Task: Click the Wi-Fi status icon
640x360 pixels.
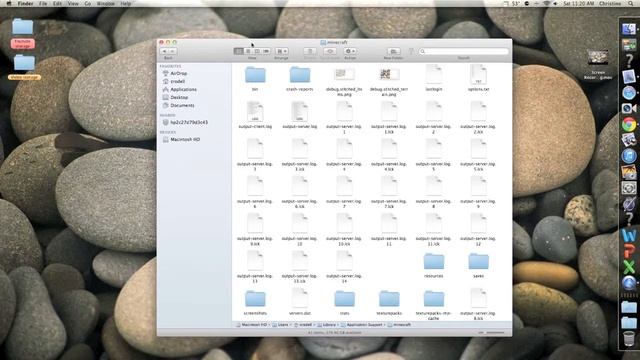Action: 546,3
